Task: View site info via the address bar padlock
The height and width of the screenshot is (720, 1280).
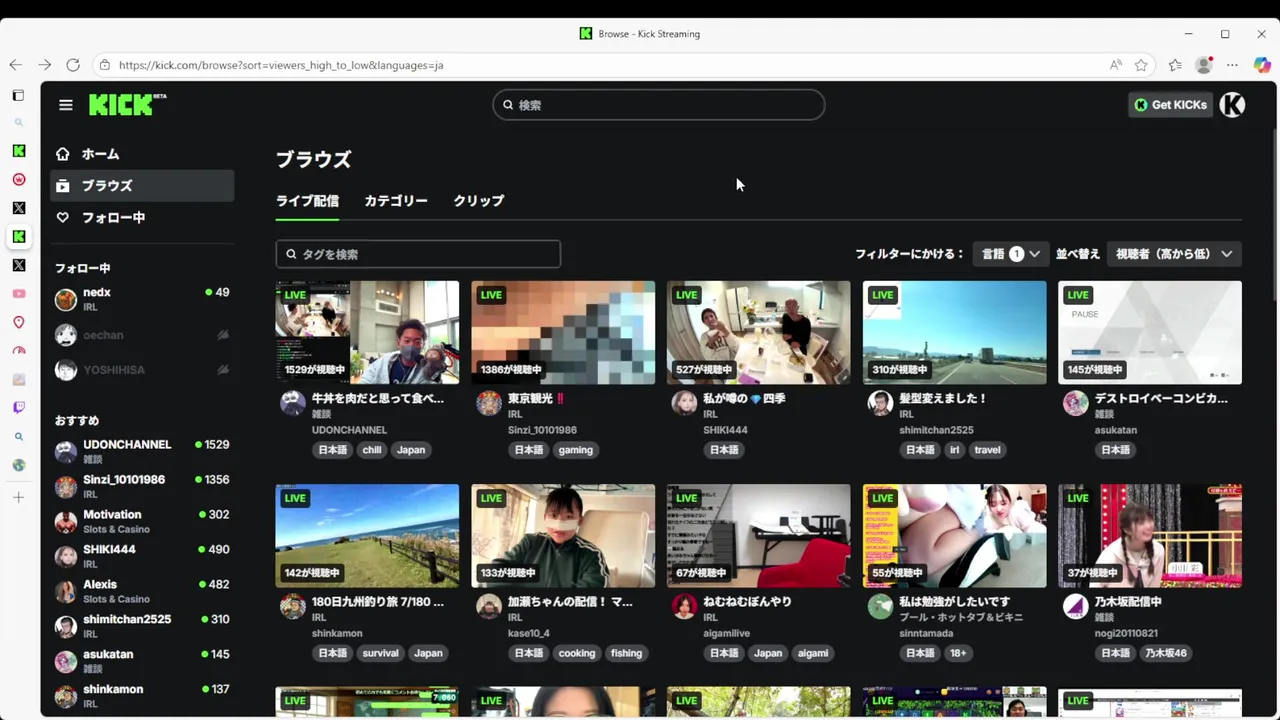Action: click(104, 65)
